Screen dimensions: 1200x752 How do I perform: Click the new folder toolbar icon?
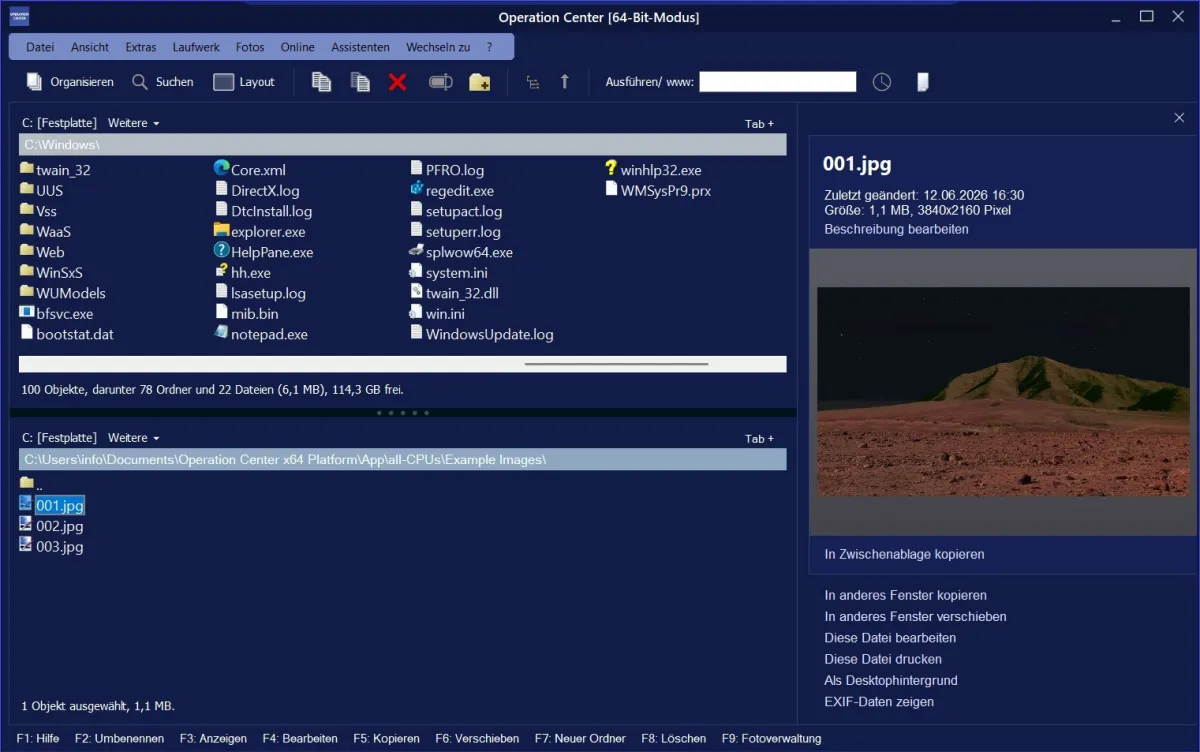480,82
